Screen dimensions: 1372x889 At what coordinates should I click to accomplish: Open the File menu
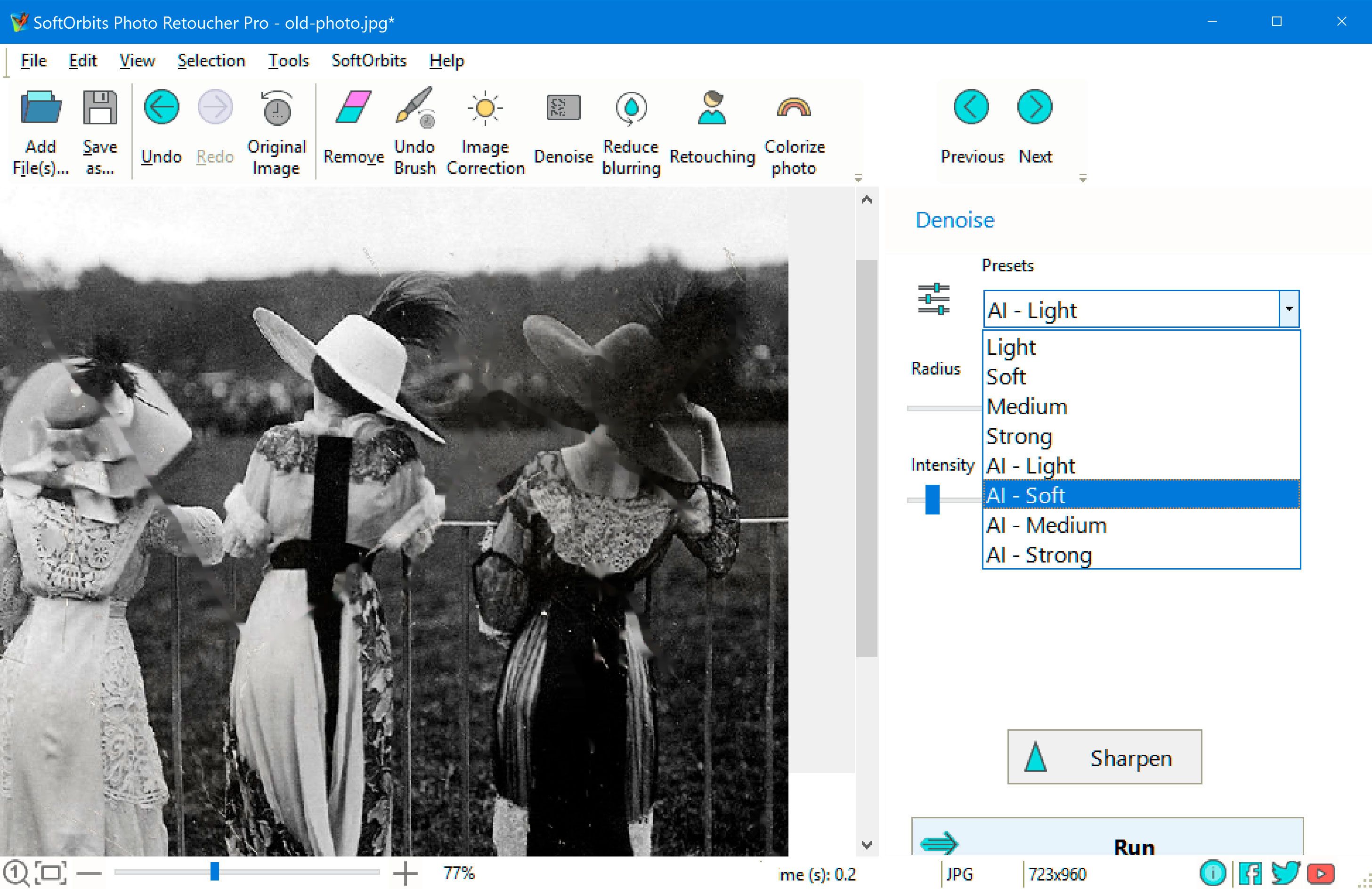[x=33, y=60]
